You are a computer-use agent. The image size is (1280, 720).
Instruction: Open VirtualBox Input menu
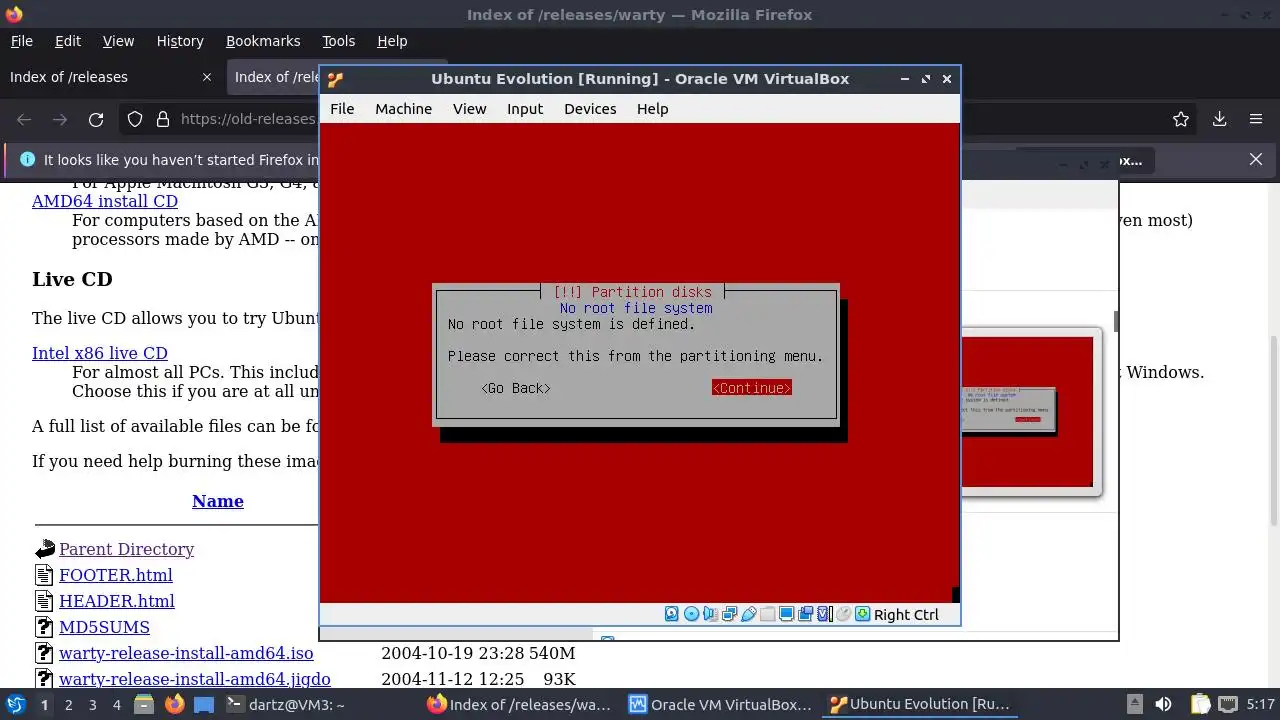point(525,109)
